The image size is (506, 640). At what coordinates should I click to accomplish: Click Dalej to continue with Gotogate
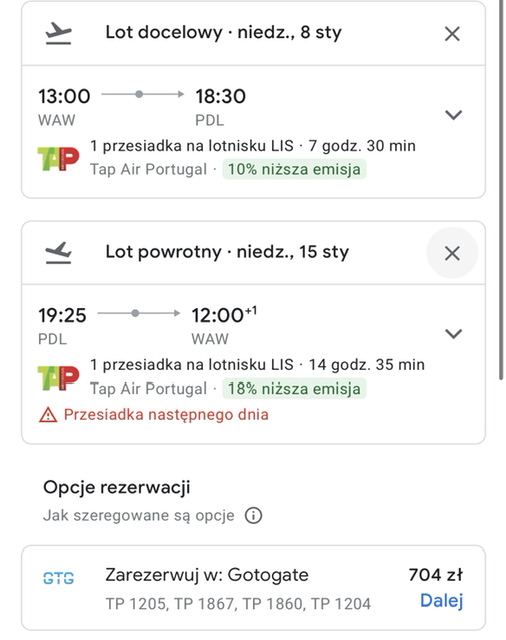point(442,600)
